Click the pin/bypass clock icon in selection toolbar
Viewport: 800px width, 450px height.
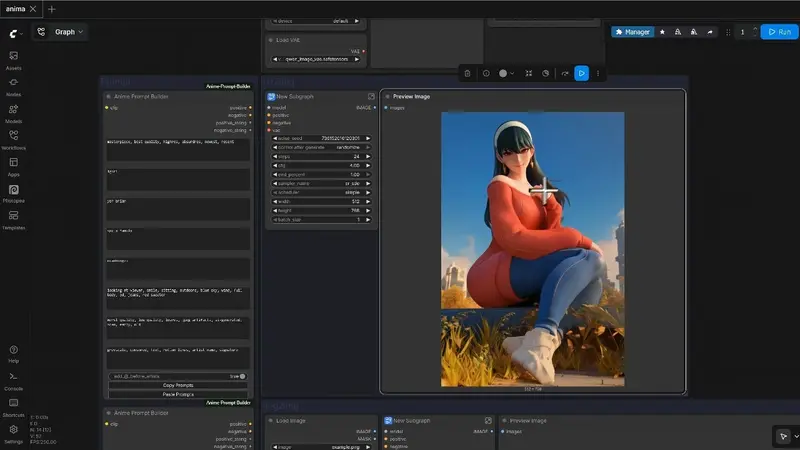pos(545,73)
